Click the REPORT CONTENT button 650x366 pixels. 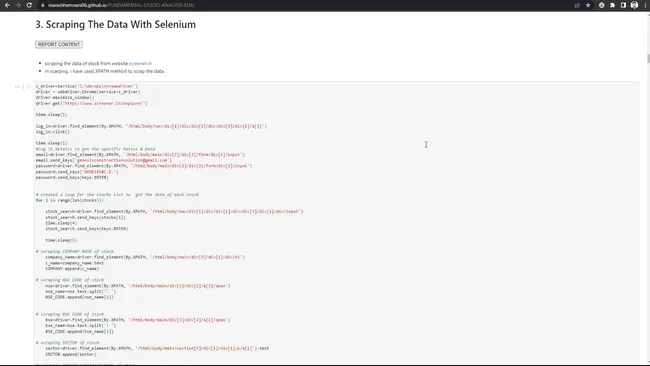click(59, 44)
